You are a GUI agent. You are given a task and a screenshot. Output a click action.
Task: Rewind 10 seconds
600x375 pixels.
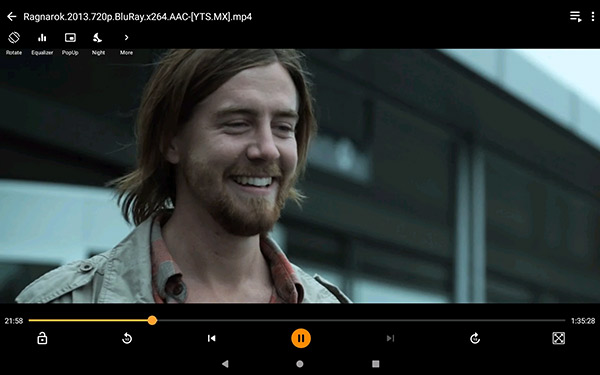coord(127,338)
